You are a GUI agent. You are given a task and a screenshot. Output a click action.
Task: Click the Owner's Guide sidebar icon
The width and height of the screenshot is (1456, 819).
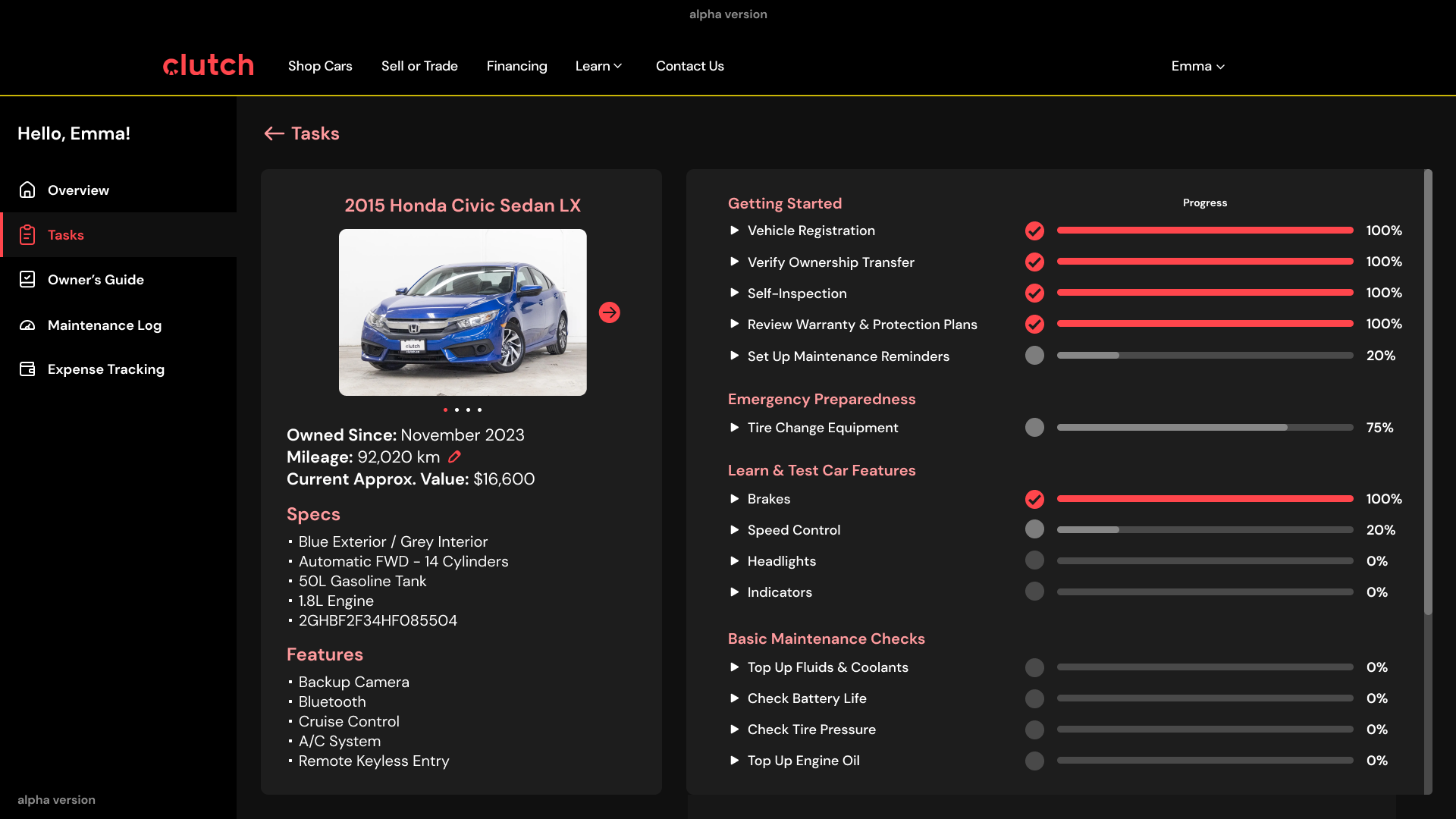(27, 280)
